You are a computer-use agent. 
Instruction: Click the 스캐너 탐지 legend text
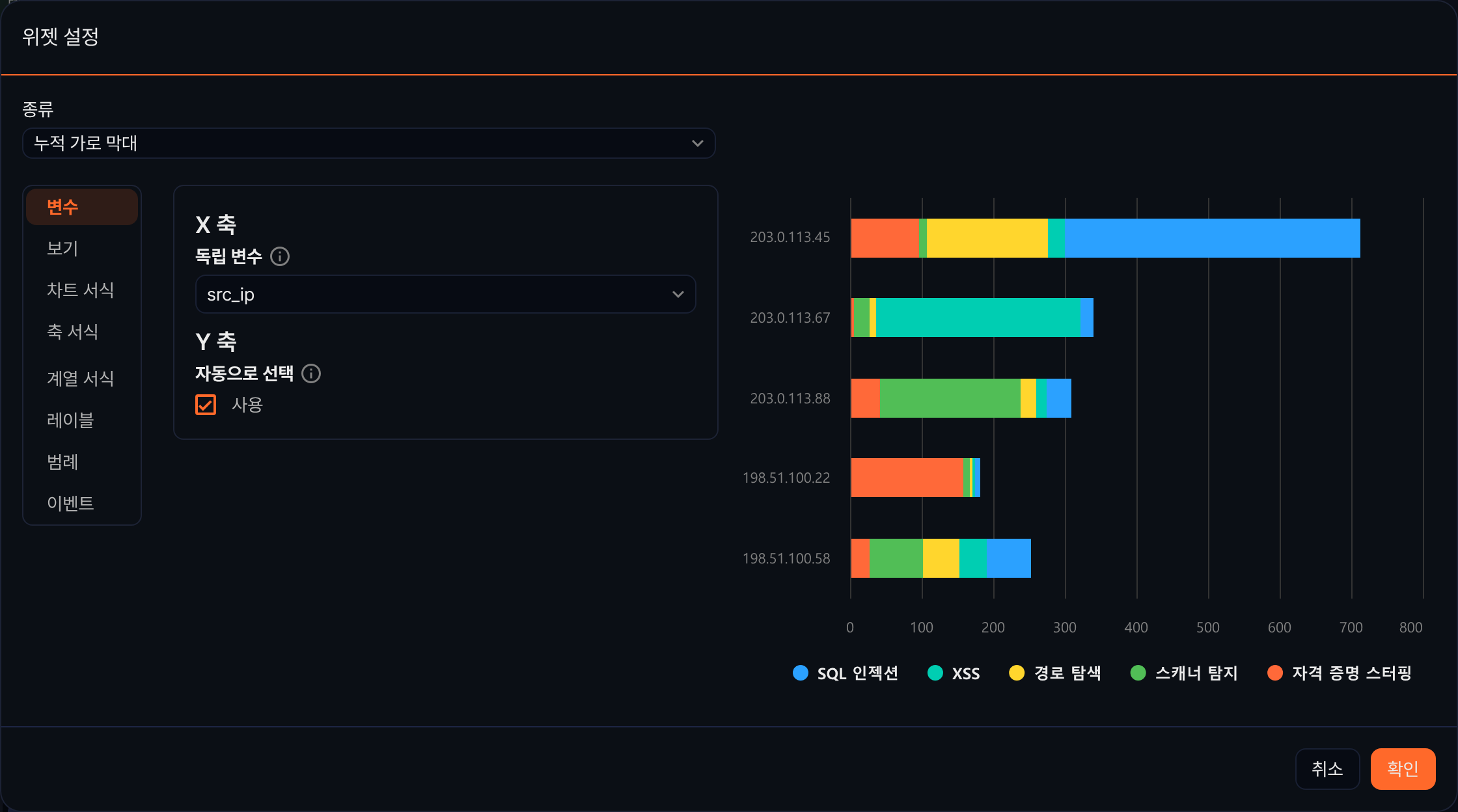(x=1196, y=673)
